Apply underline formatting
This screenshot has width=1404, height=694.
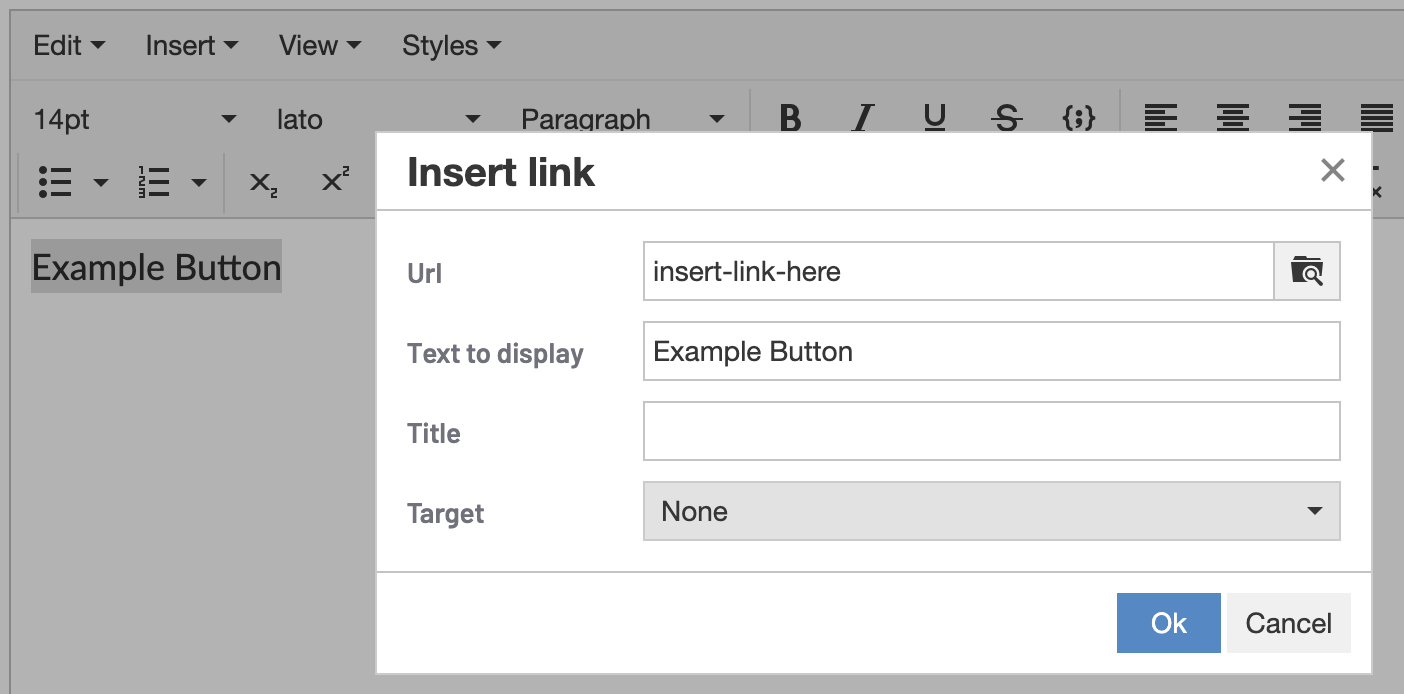935,119
